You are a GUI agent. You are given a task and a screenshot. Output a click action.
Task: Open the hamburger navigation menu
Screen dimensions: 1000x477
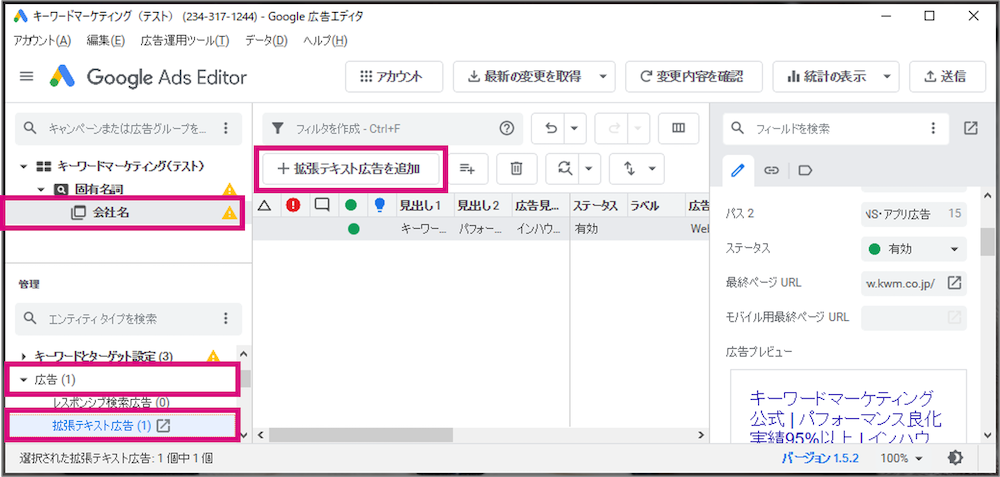[x=26, y=77]
